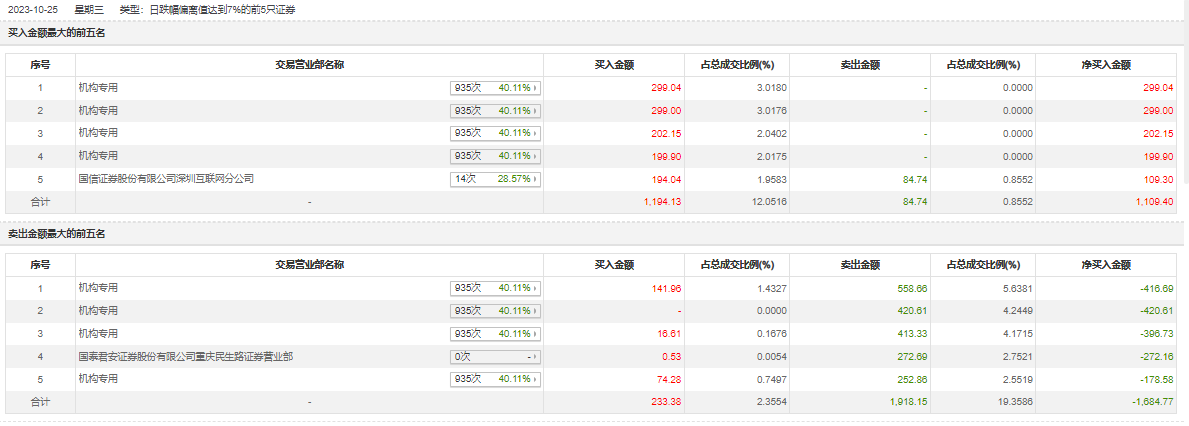Click 交易营业部名称 header in sell table
1189x426 pixels.
[310, 265]
